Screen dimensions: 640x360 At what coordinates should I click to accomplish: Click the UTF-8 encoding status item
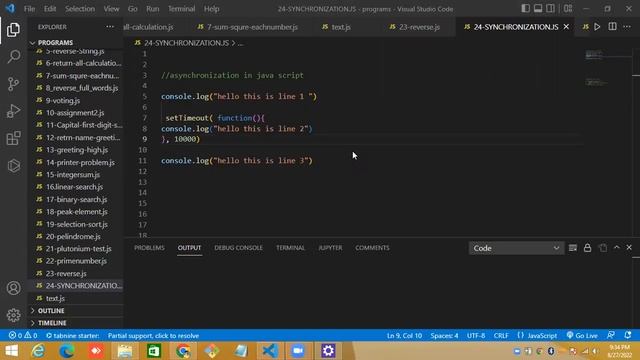click(x=476, y=336)
